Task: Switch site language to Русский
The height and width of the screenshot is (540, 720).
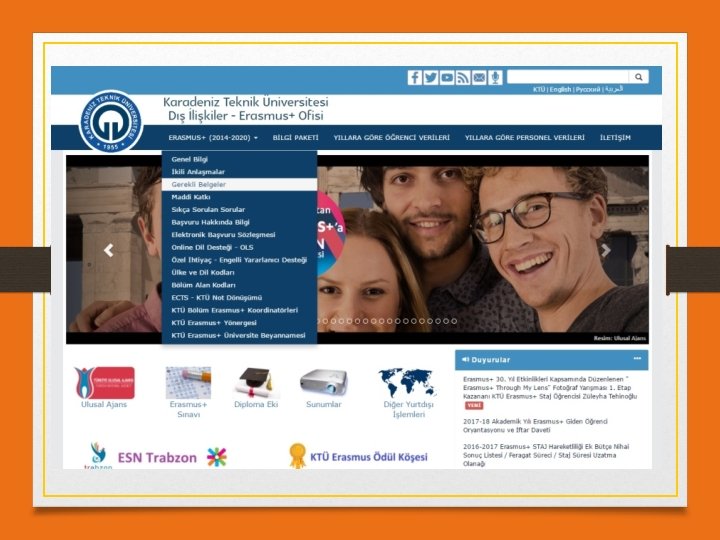Action: point(588,89)
